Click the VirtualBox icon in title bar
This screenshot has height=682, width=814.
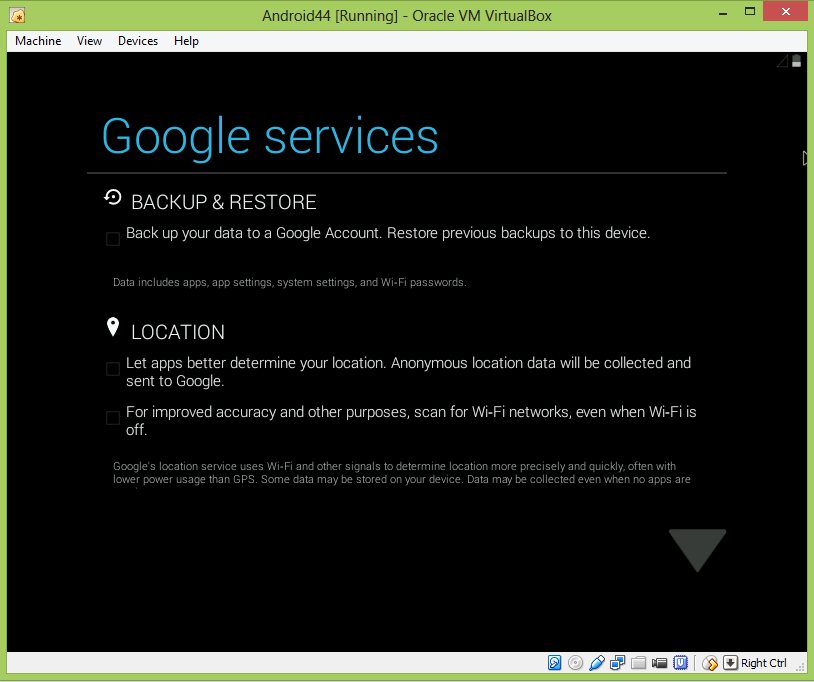[x=18, y=16]
